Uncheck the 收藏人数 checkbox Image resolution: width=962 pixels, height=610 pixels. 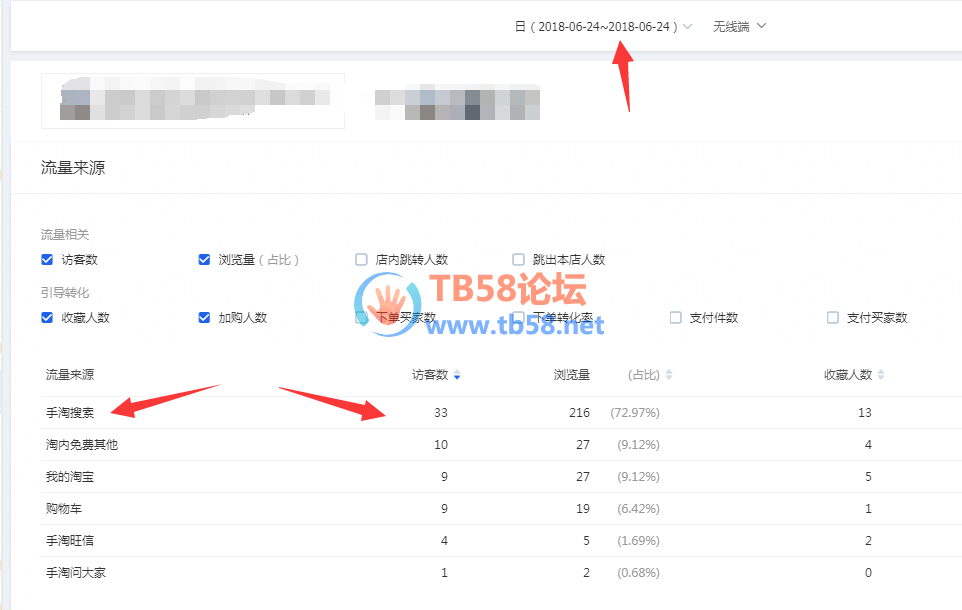tap(47, 318)
